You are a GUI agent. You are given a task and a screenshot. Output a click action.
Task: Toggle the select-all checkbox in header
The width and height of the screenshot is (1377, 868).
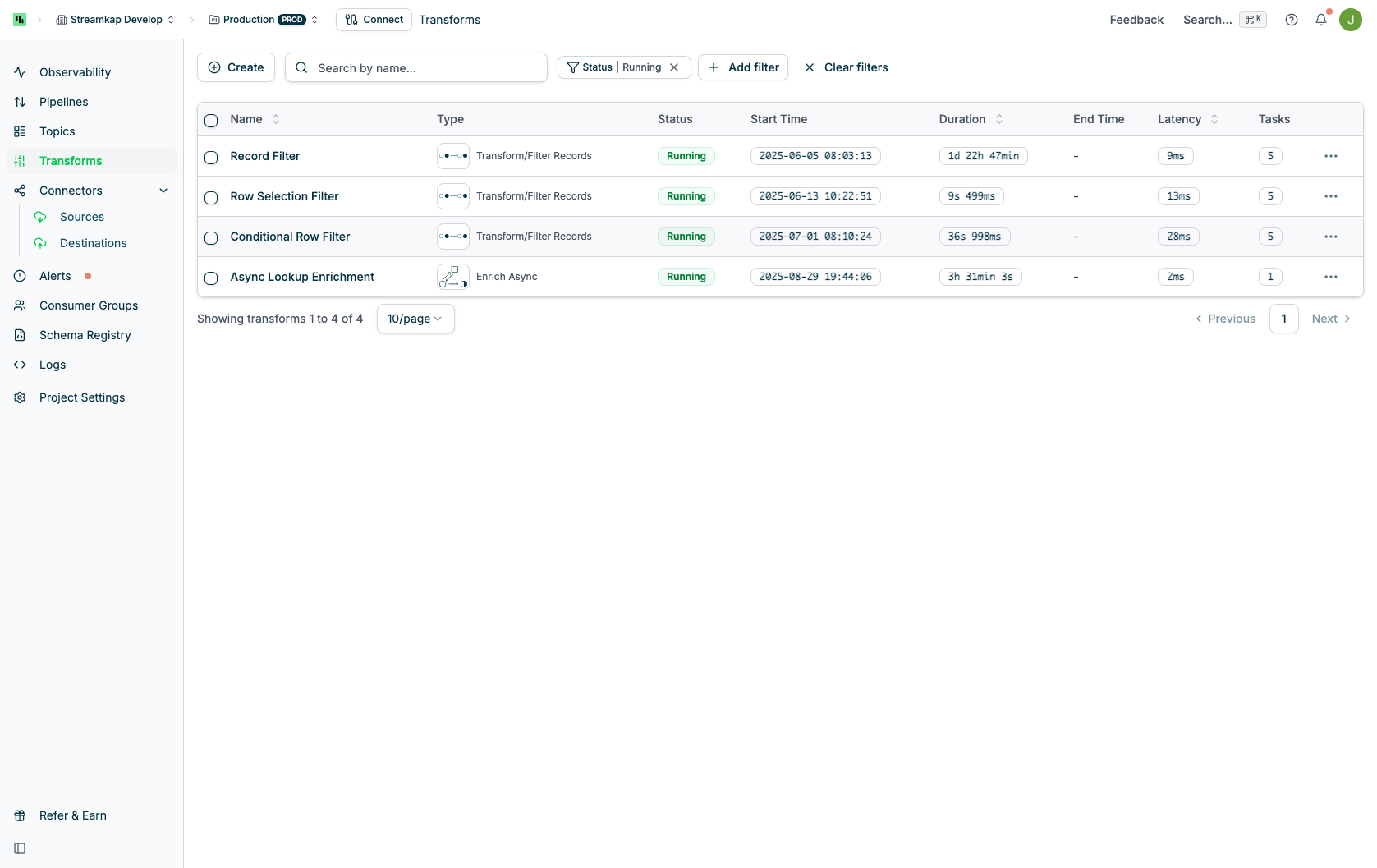pos(211,120)
